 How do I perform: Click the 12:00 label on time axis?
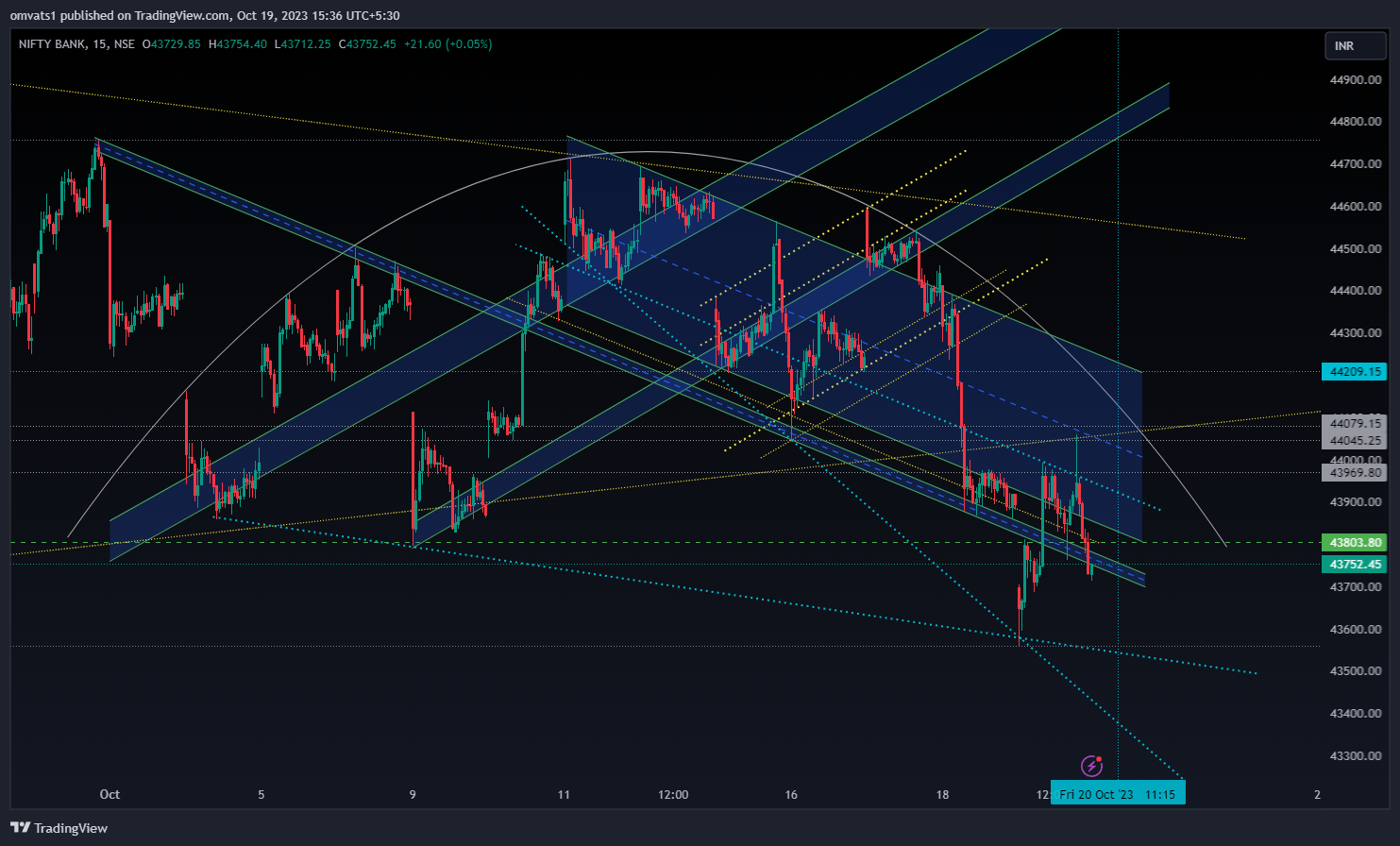pos(673,794)
